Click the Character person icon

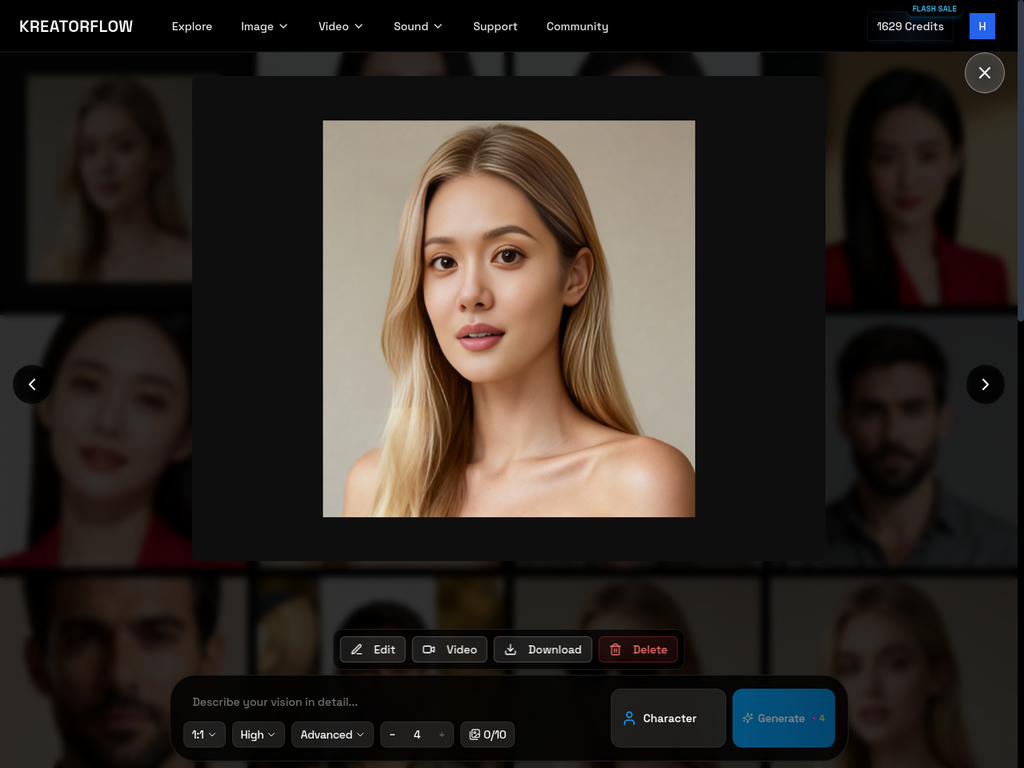coord(630,718)
